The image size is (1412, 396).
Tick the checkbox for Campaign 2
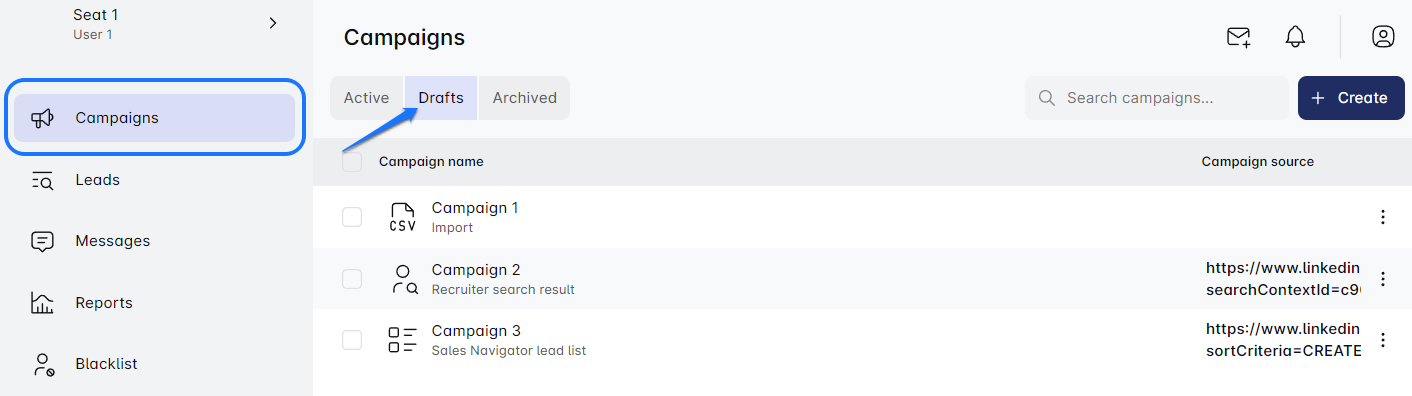click(352, 279)
